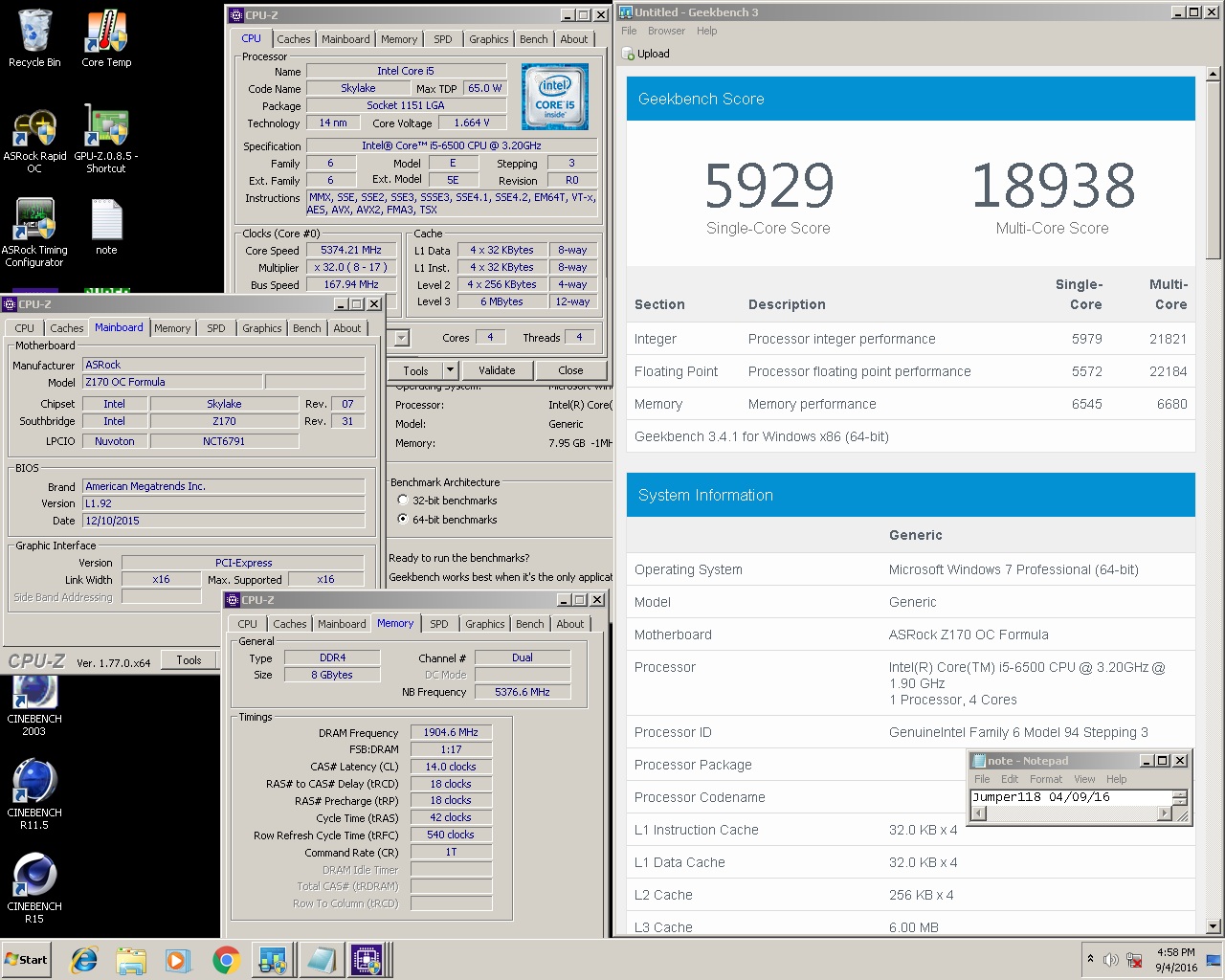Open the Tools dropdown arrow in CPU-Z CPU window
This screenshot has width=1225, height=980.
click(450, 370)
